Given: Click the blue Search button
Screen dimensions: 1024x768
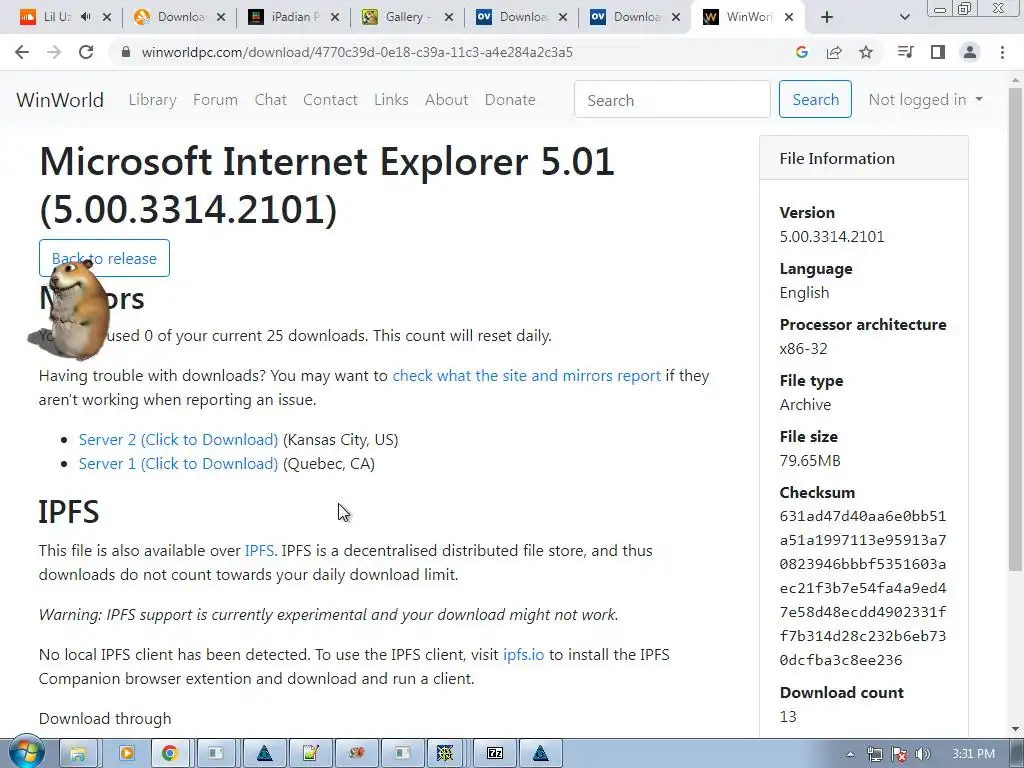Looking at the screenshot, I should 815,99.
